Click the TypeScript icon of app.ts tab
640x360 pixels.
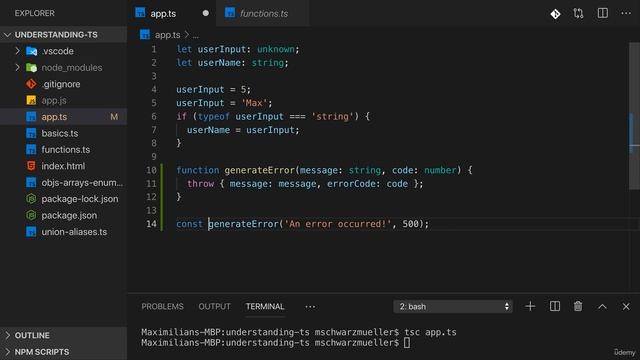(140, 13)
